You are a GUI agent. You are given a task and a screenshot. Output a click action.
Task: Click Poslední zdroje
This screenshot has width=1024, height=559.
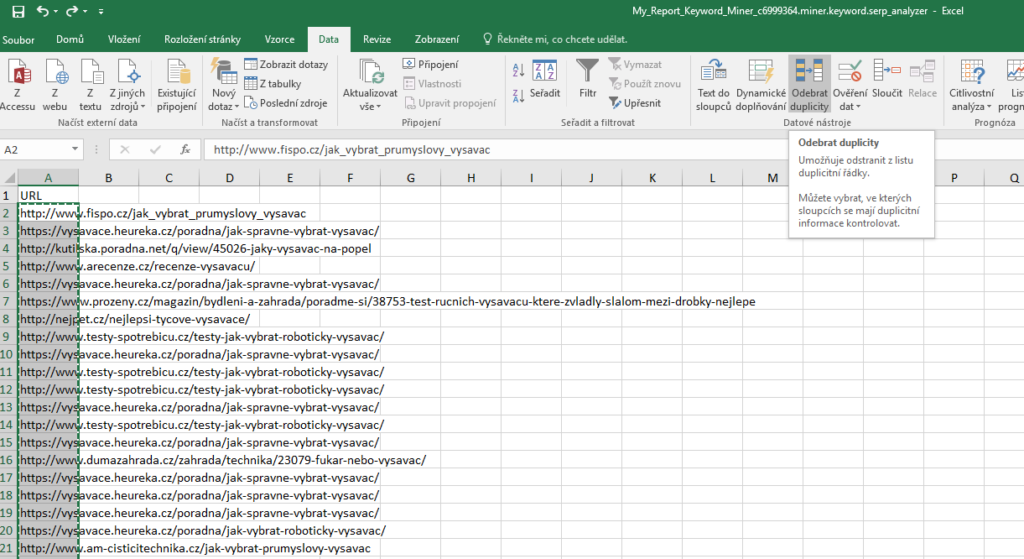(x=286, y=103)
